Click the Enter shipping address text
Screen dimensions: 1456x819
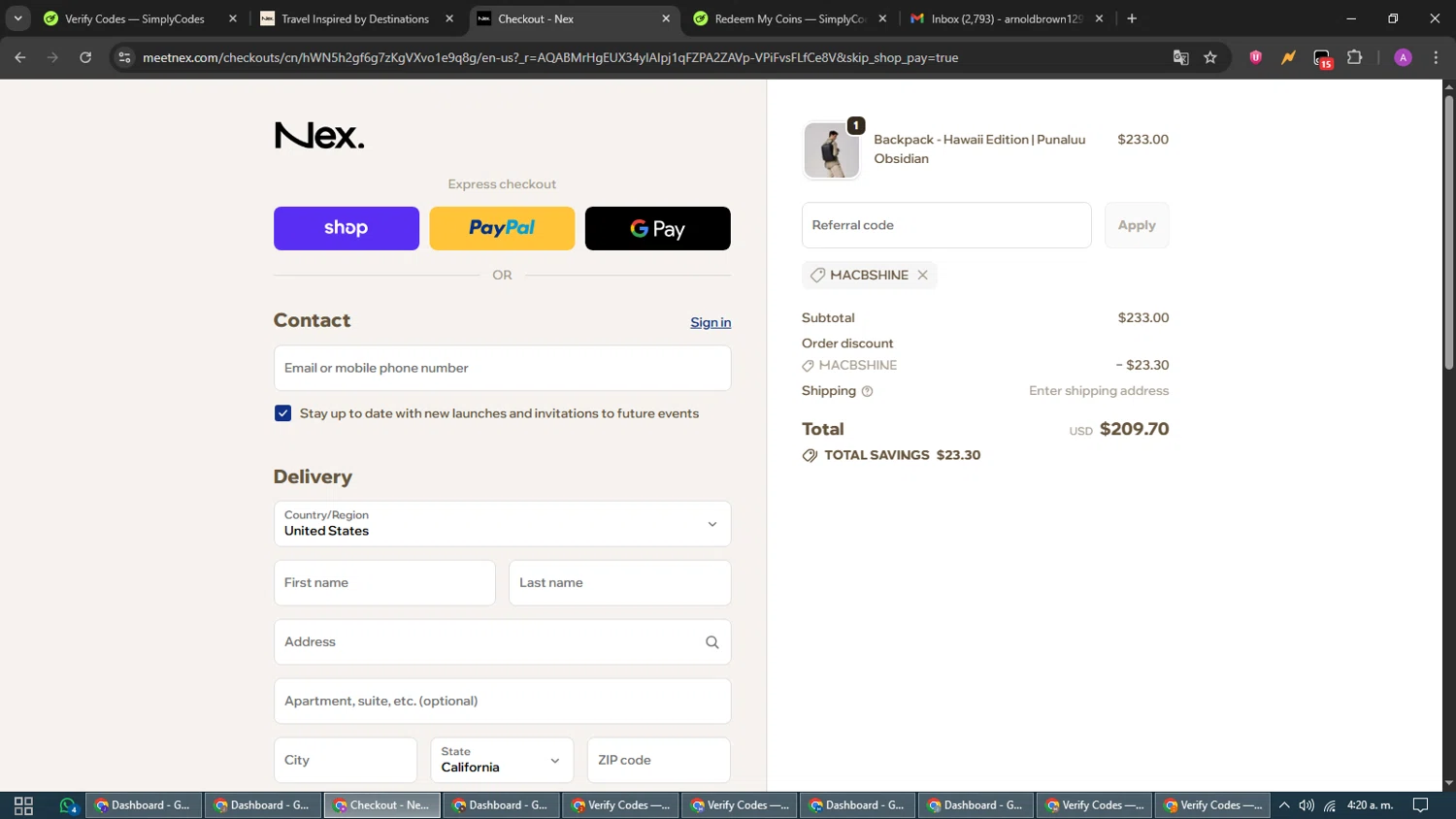(1099, 391)
